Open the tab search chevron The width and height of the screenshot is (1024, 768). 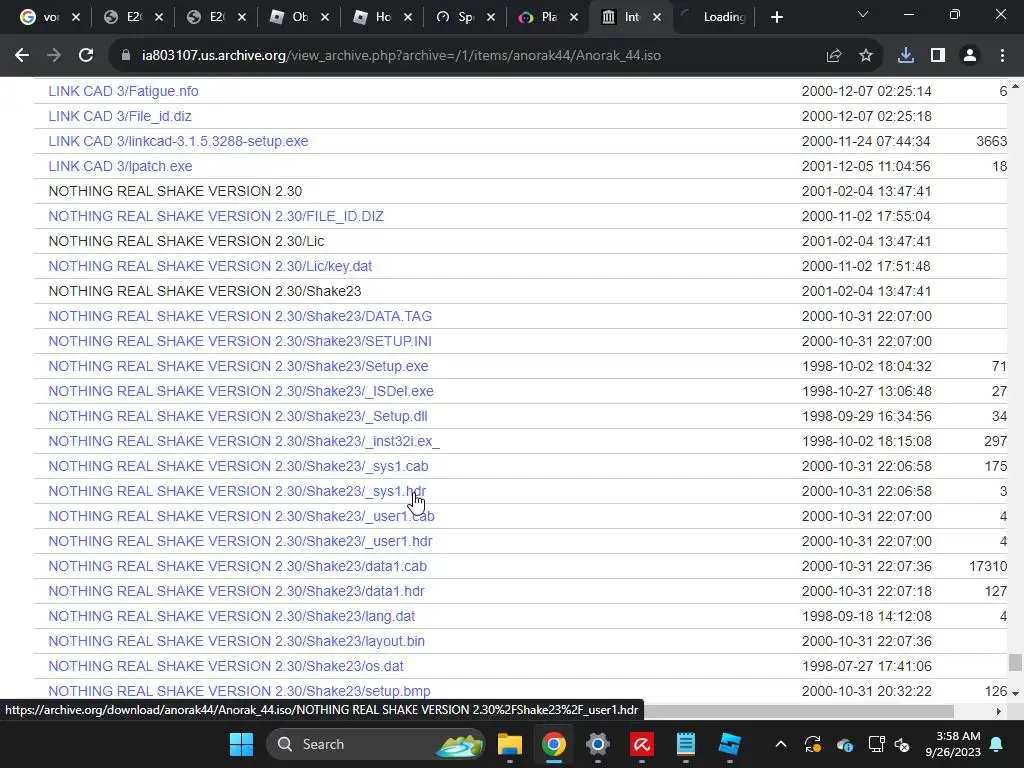pyautogui.click(x=863, y=14)
